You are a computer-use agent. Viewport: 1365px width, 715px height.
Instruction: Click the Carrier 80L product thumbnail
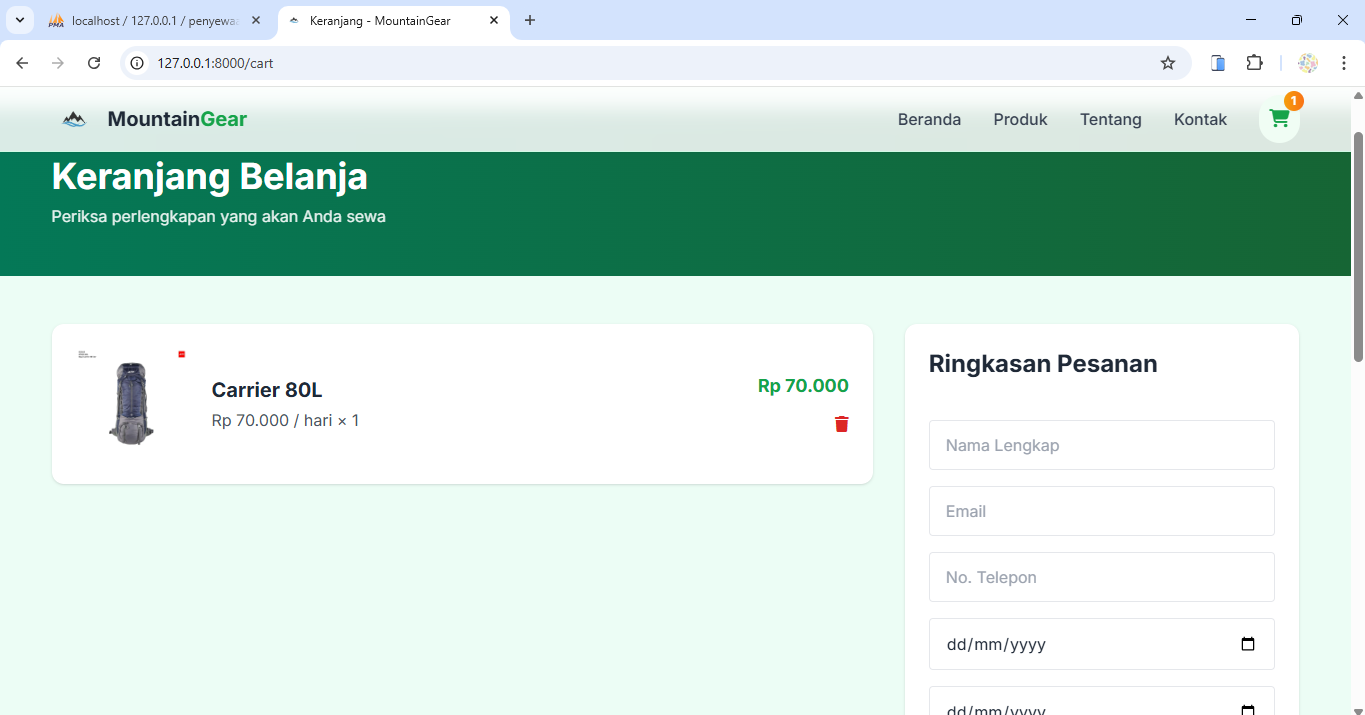pos(131,403)
